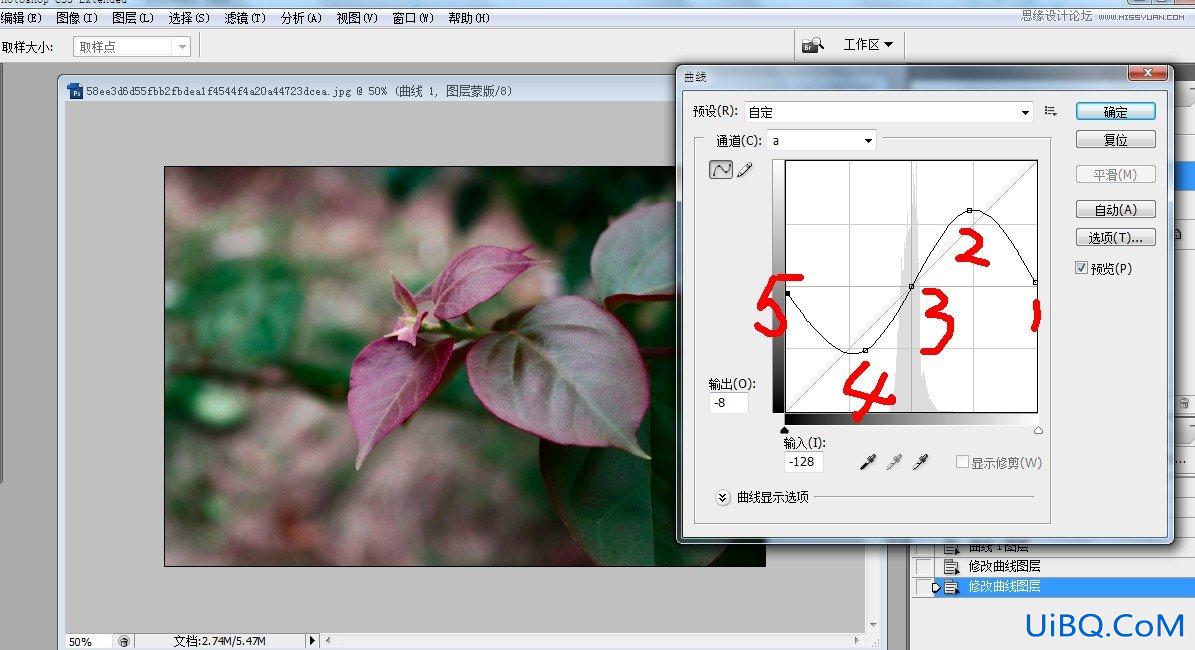Open the status bar document info arrow
The image size is (1195, 650).
click(x=312, y=641)
